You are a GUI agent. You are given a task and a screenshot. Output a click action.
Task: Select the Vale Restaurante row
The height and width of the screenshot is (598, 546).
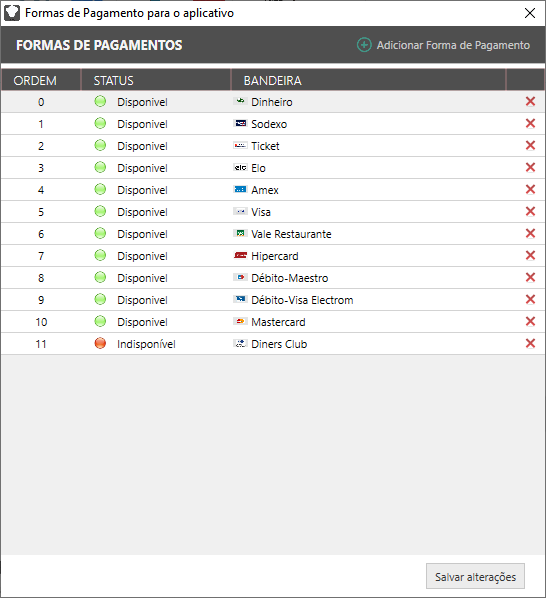[x=273, y=234]
